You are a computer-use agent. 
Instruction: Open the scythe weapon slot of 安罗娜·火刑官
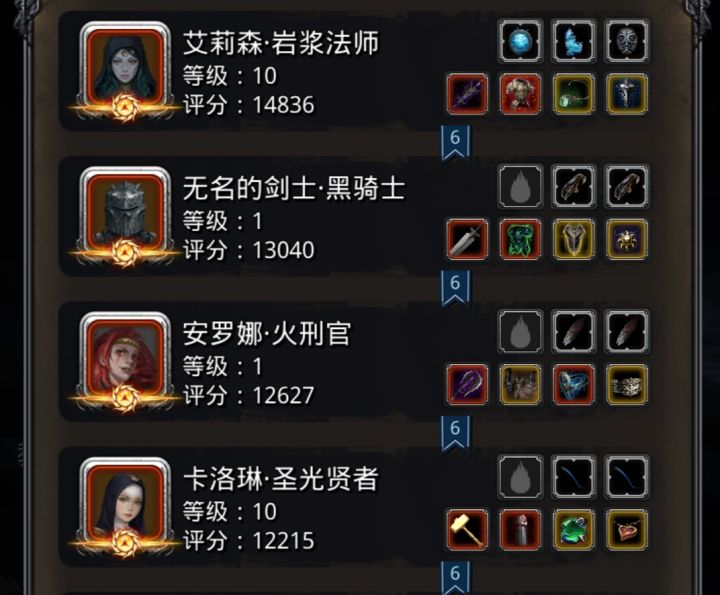(467, 384)
